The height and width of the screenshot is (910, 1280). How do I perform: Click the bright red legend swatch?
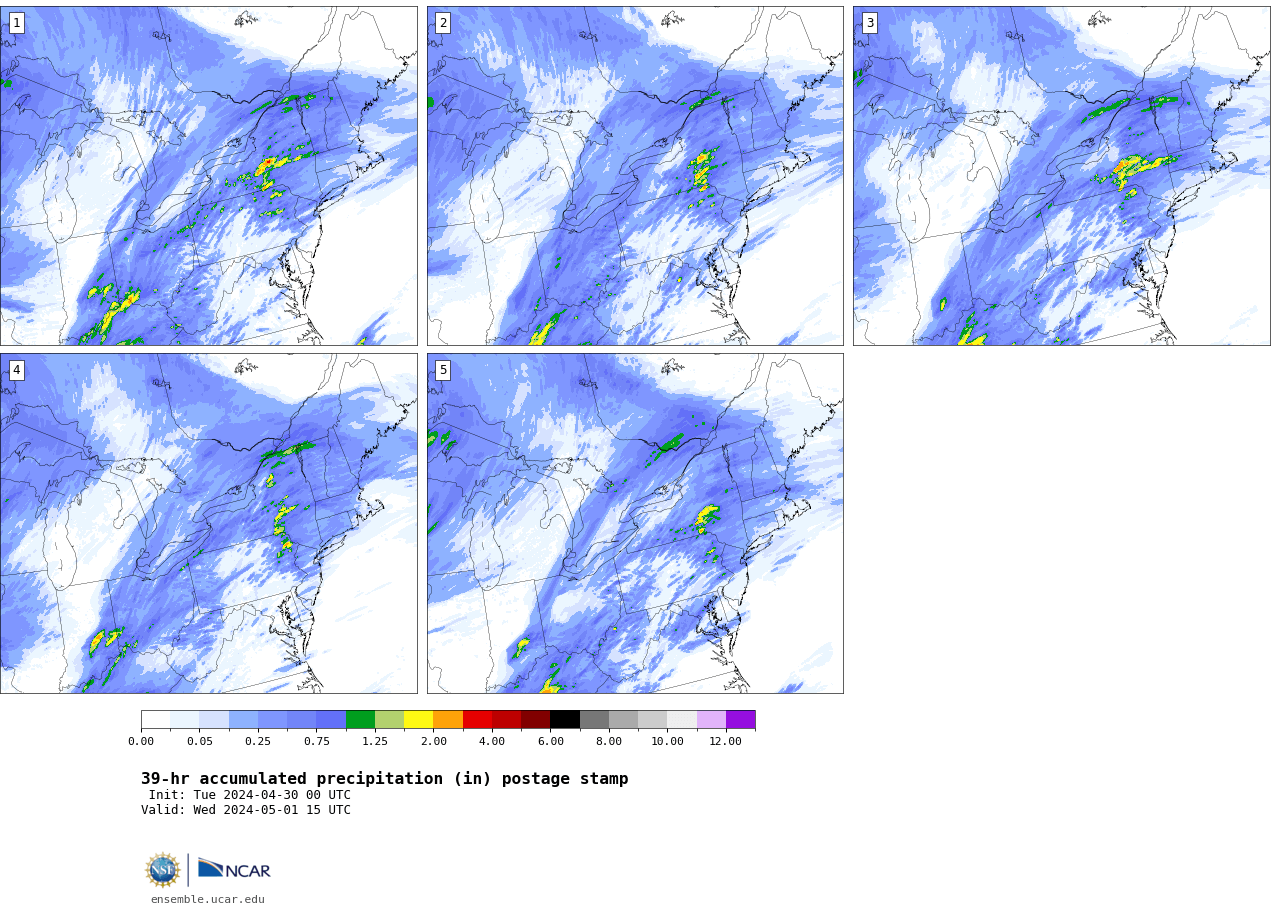coord(477,720)
